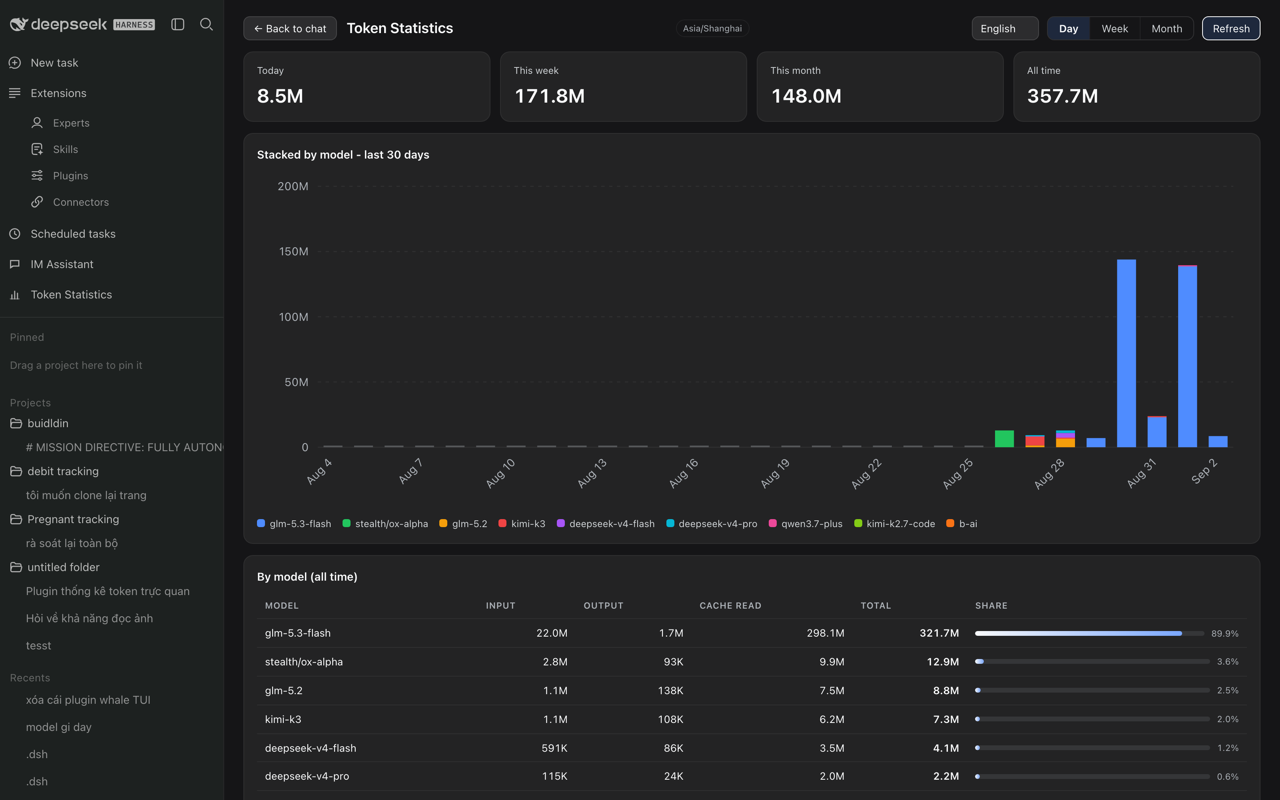Click the Token Statistics bar-chart icon
The width and height of the screenshot is (1280, 800).
(x=15, y=295)
